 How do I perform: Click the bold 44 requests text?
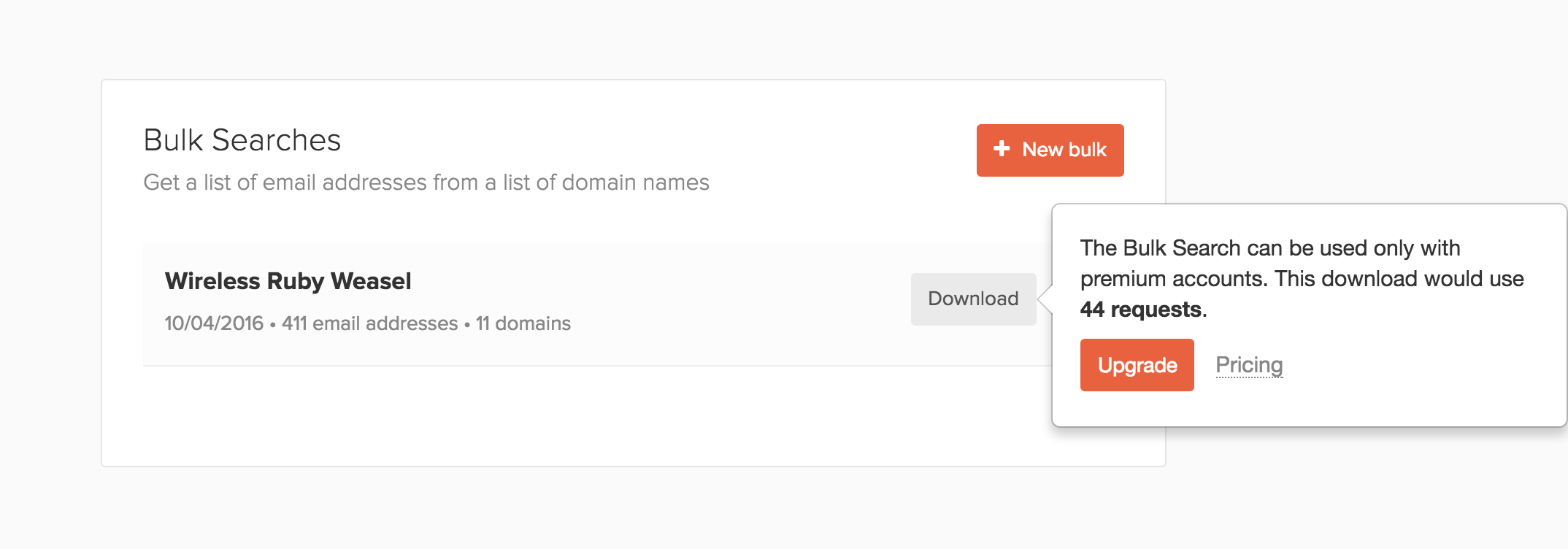tap(1141, 310)
